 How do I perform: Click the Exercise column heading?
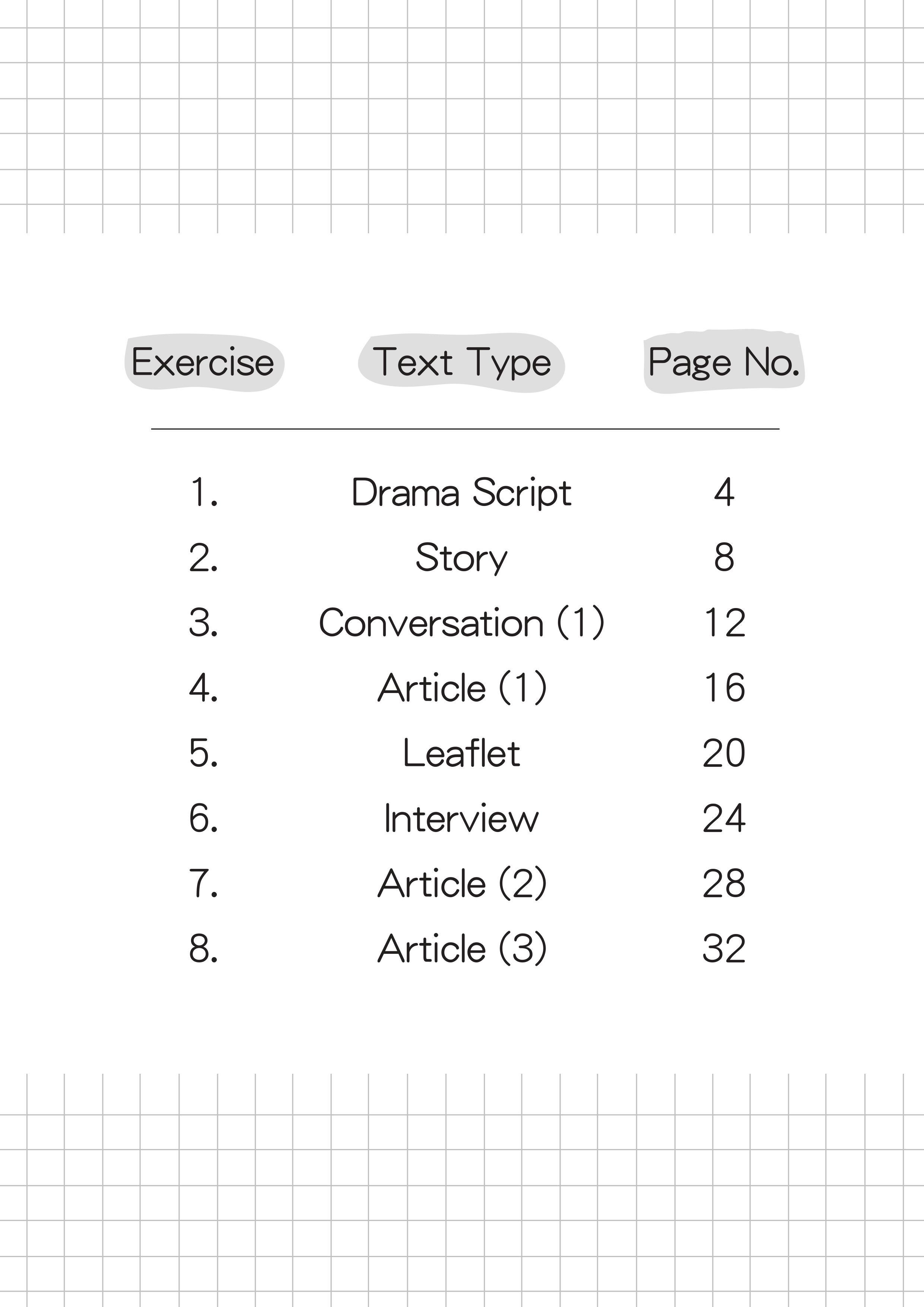point(203,362)
